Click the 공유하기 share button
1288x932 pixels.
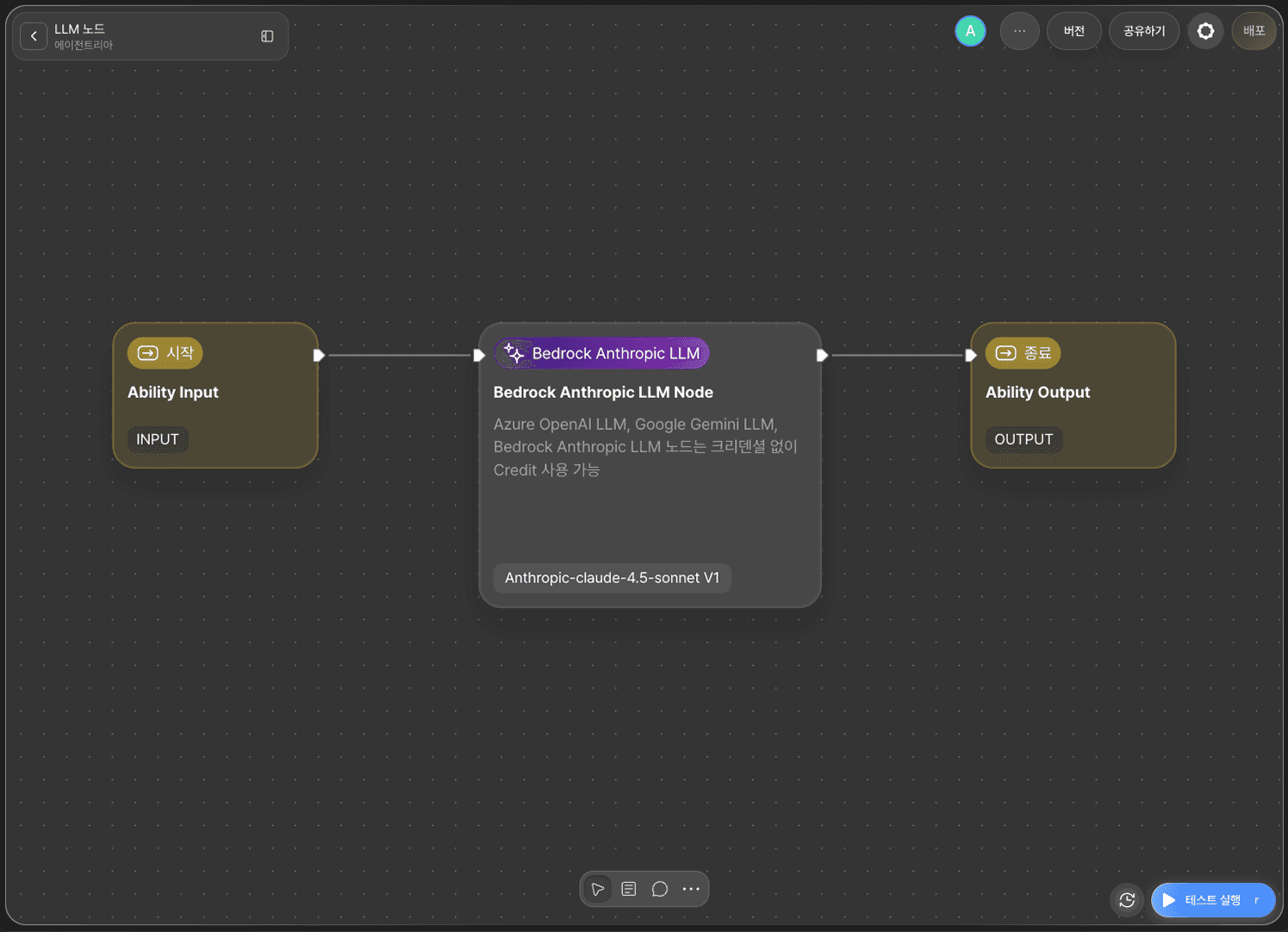click(1144, 31)
